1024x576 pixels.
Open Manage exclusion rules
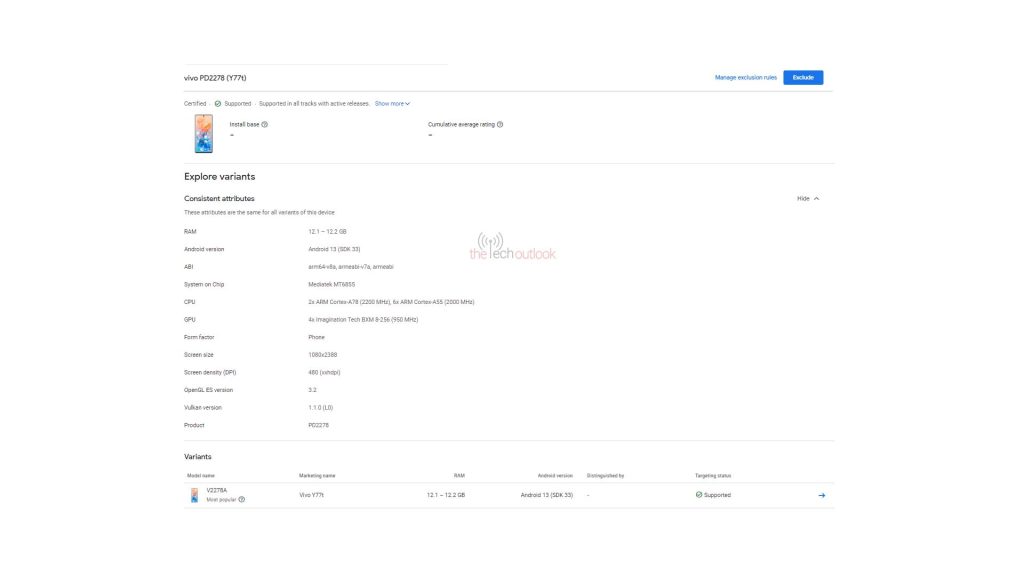[745, 77]
